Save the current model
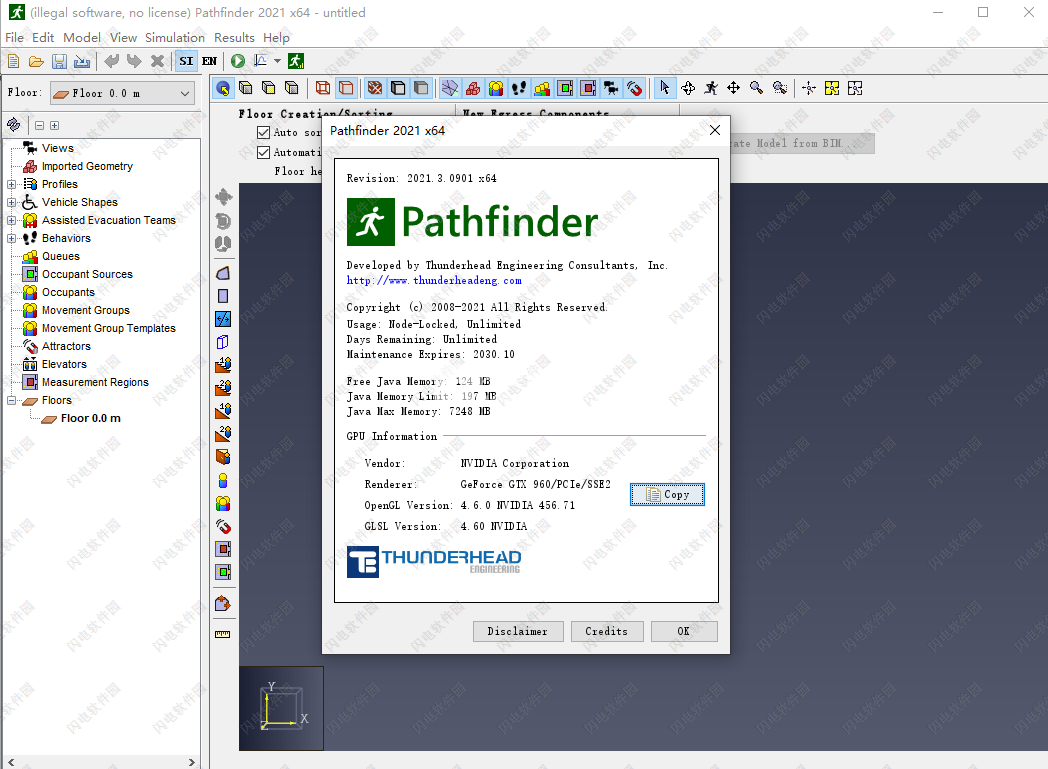 click(59, 60)
